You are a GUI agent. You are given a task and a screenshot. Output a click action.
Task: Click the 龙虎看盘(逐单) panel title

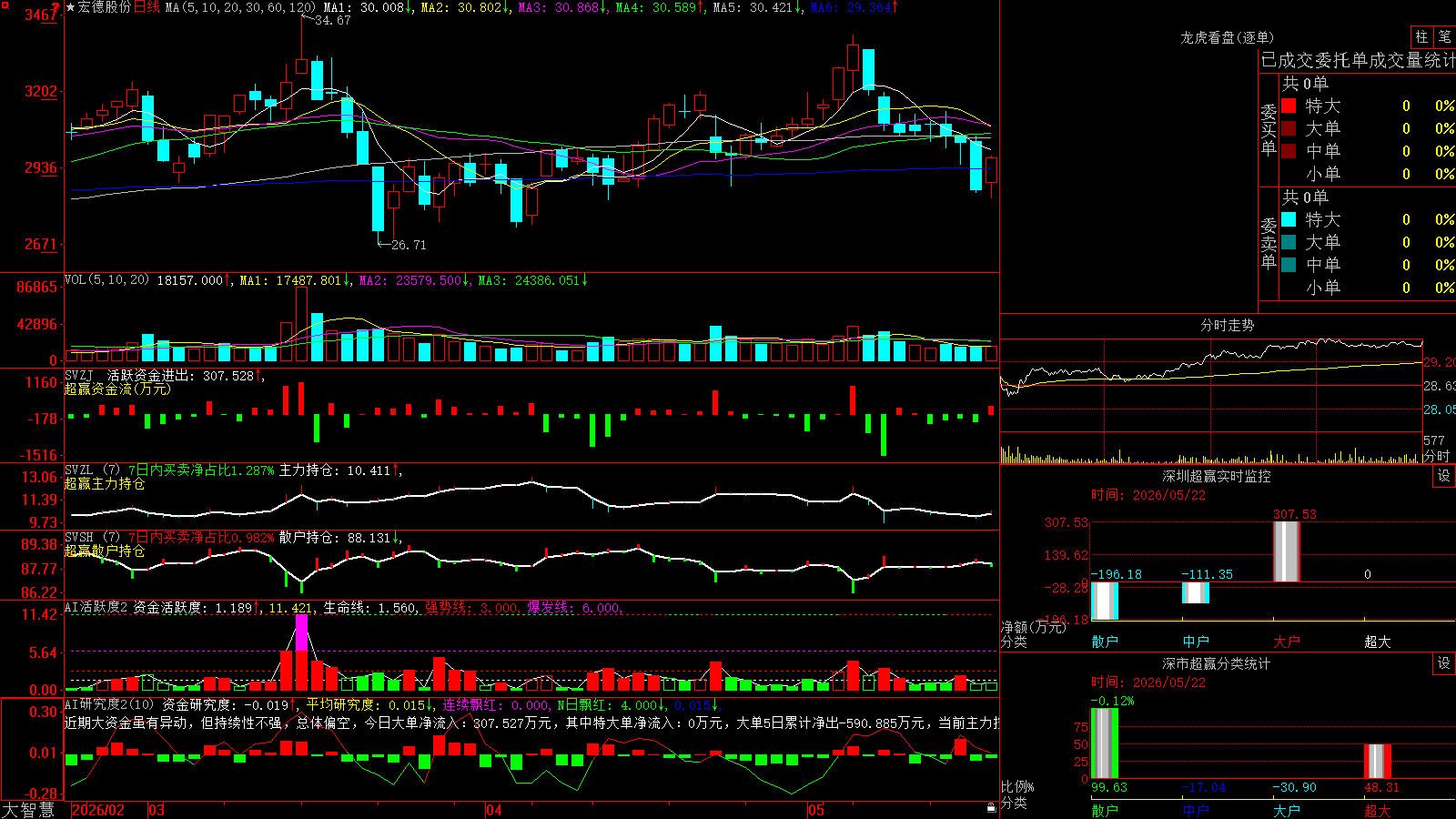coord(1227,37)
